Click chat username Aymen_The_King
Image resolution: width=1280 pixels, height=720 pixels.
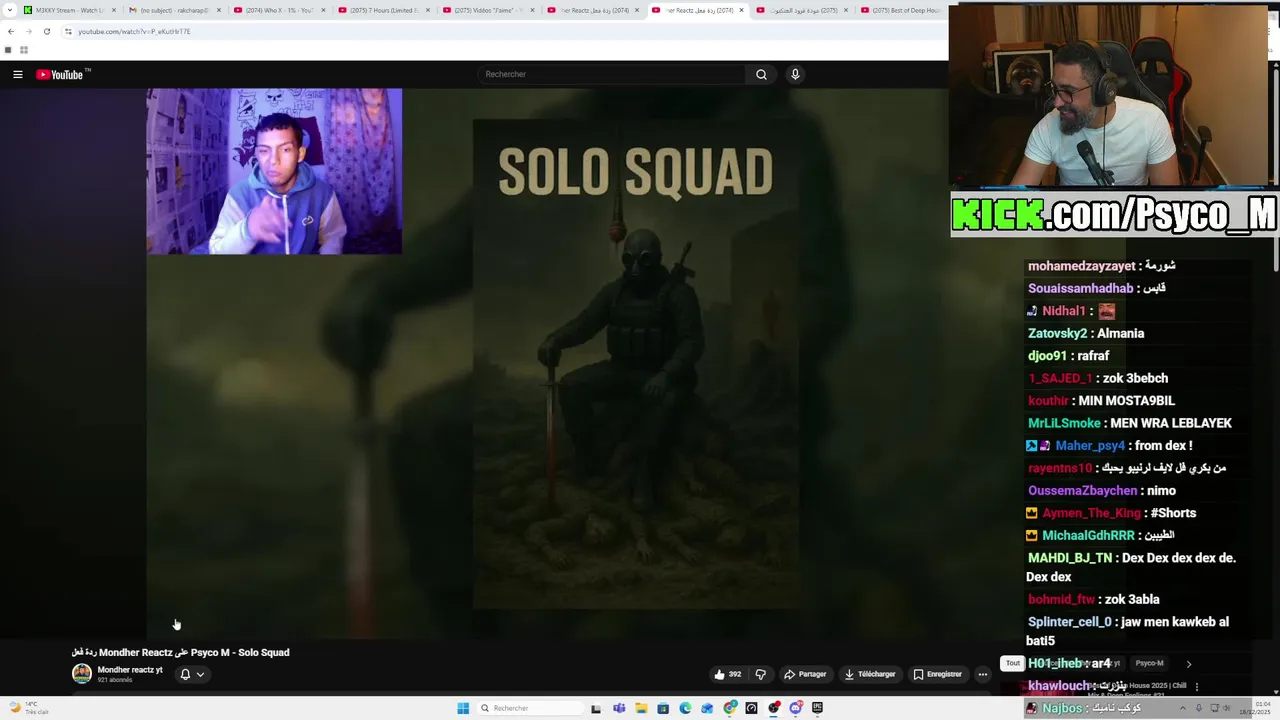(1091, 513)
